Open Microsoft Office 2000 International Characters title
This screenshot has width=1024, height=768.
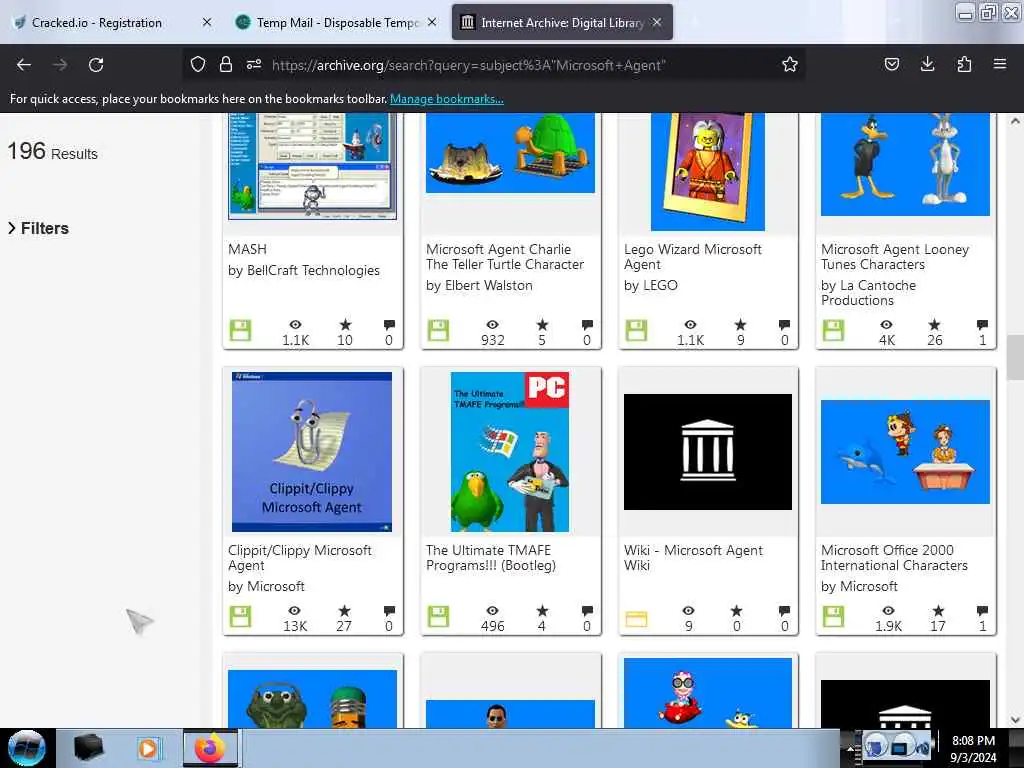click(894, 558)
